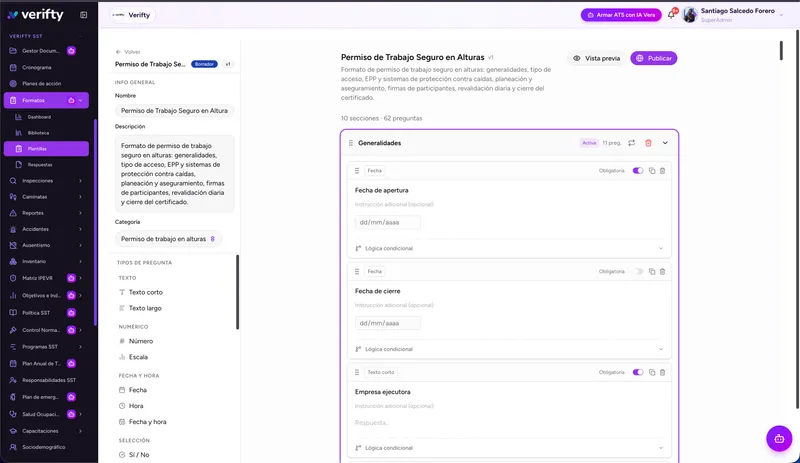This screenshot has width=800, height=463.
Task: Delete the Generalidades section with red trash icon
Action: coord(648,143)
